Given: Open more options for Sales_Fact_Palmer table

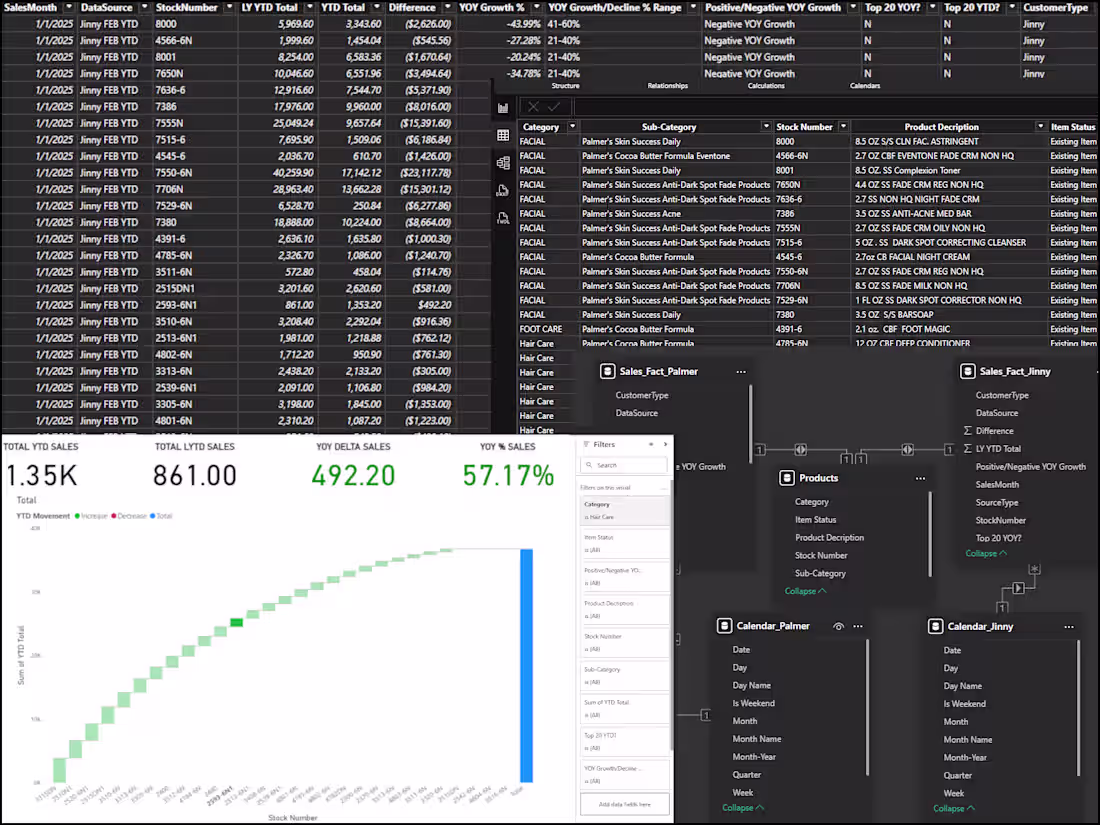Looking at the screenshot, I should [741, 370].
